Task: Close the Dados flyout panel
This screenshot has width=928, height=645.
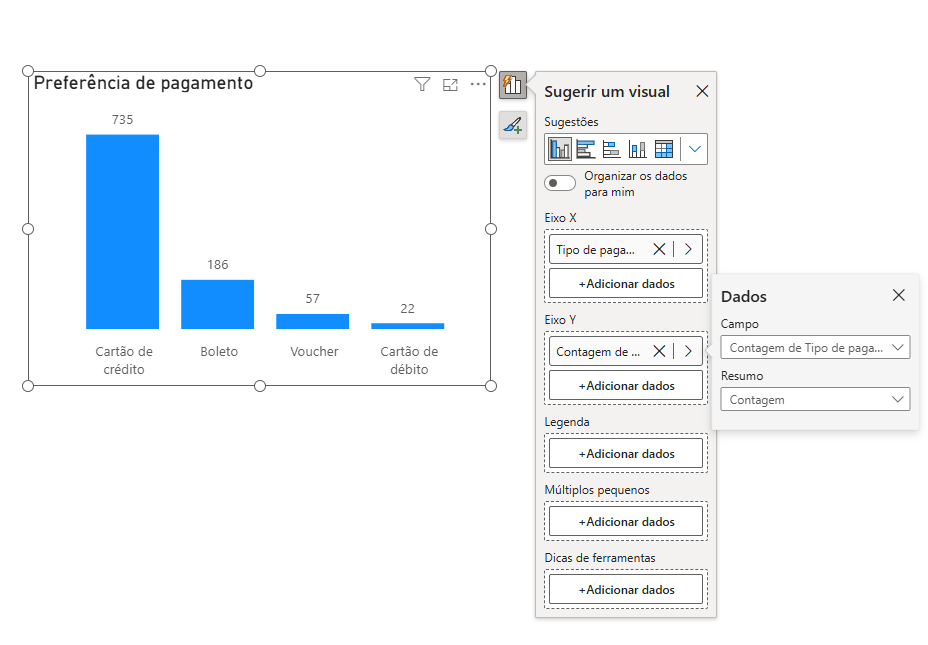Action: point(898,295)
